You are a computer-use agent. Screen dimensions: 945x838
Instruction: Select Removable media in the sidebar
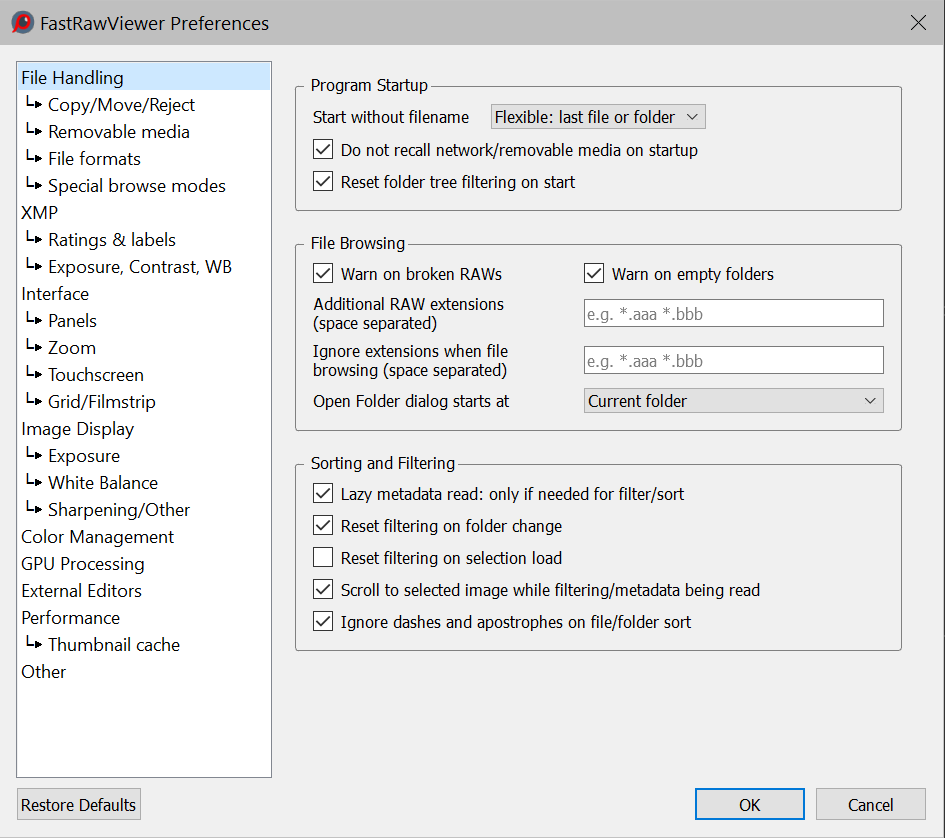point(118,132)
